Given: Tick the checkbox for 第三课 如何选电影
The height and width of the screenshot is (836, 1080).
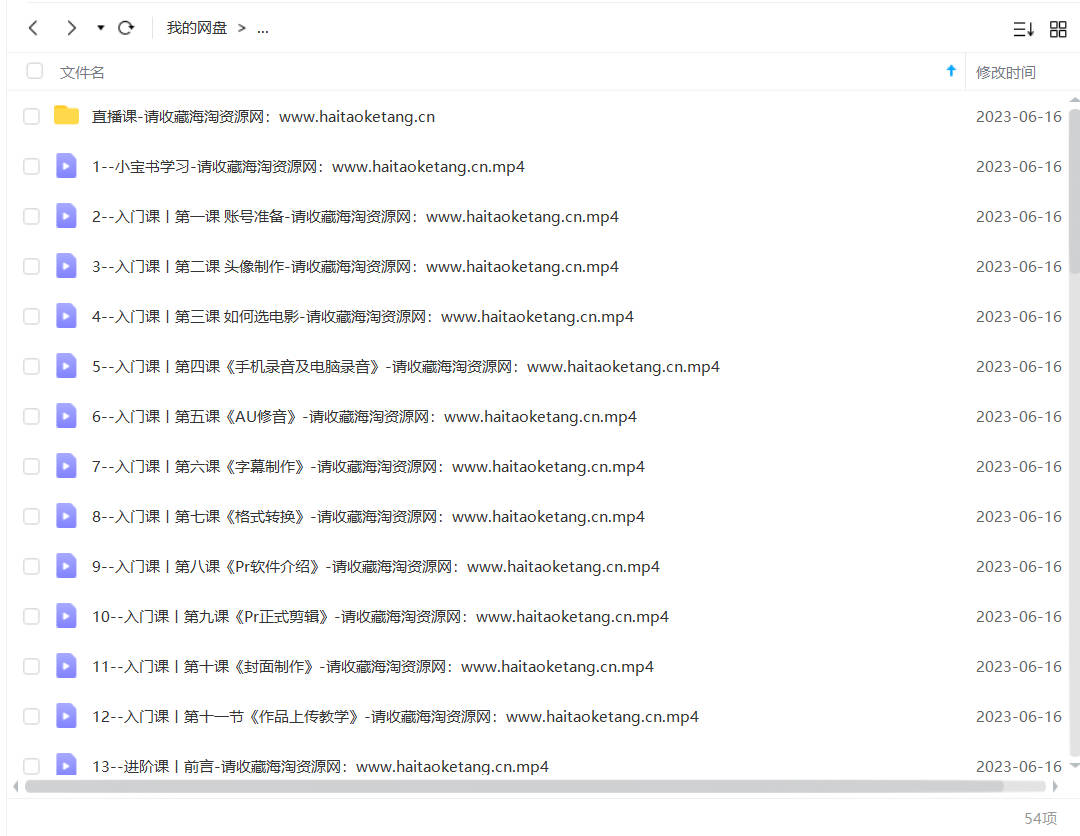Looking at the screenshot, I should tap(31, 316).
